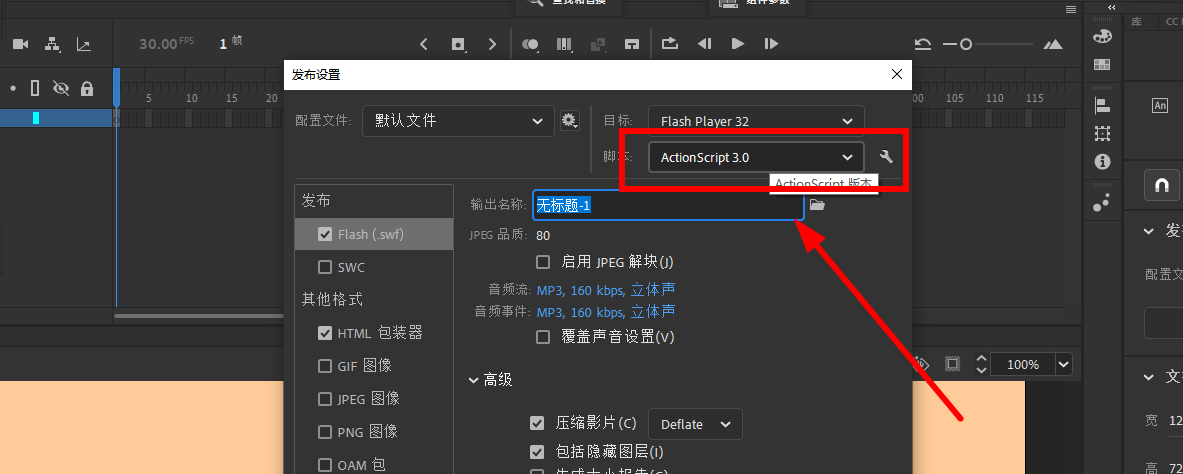Toggle lock all layers icon
The width and height of the screenshot is (1183, 474).
[x=87, y=88]
